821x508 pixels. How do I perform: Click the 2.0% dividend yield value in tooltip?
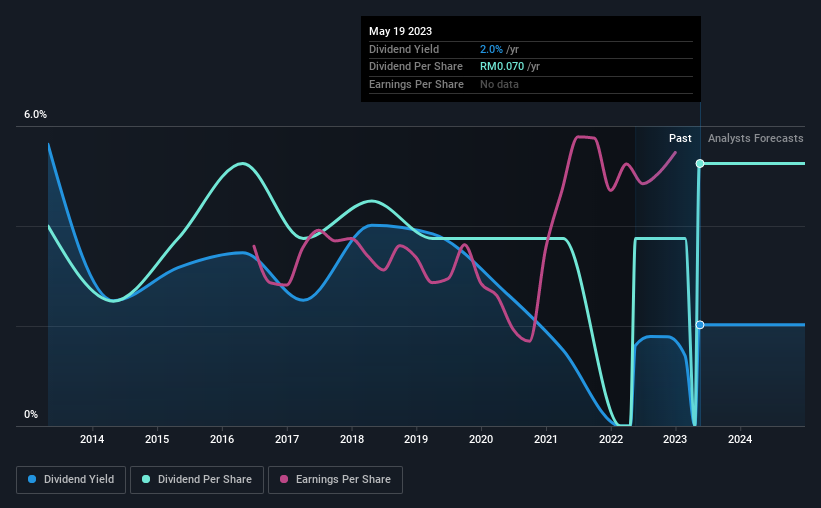(491, 49)
